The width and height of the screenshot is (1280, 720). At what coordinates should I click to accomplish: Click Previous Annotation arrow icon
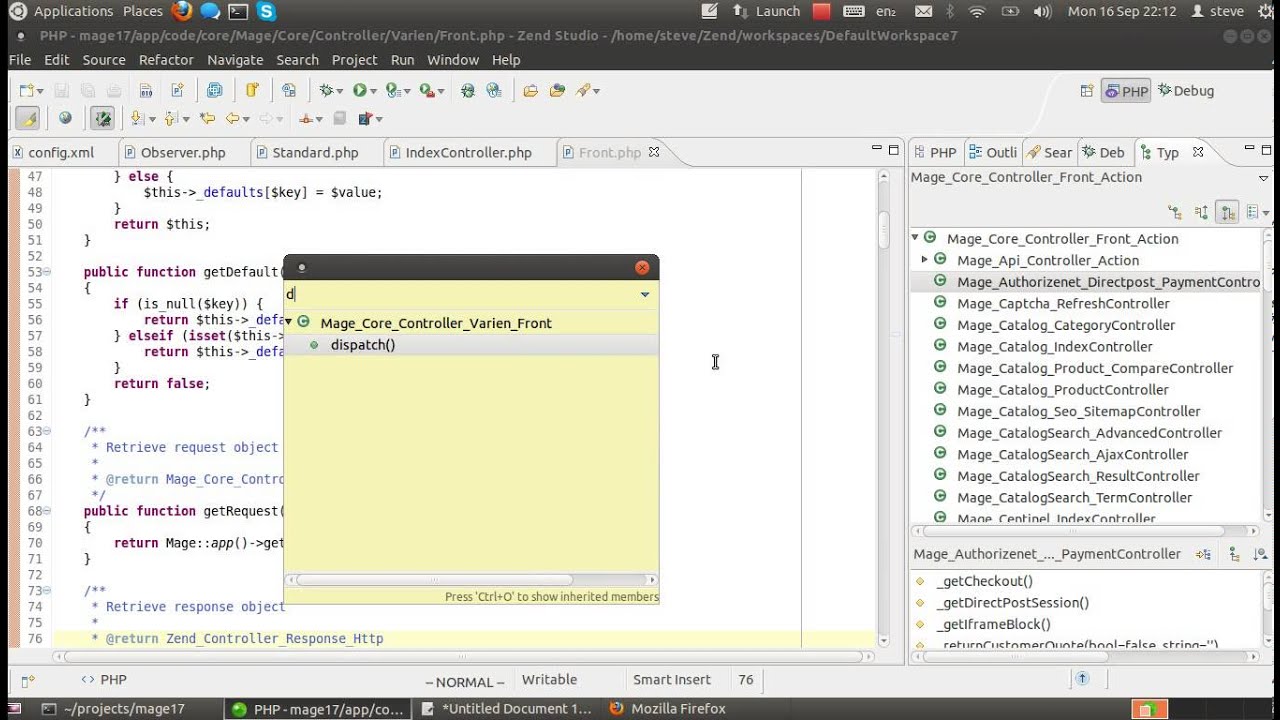tap(171, 118)
